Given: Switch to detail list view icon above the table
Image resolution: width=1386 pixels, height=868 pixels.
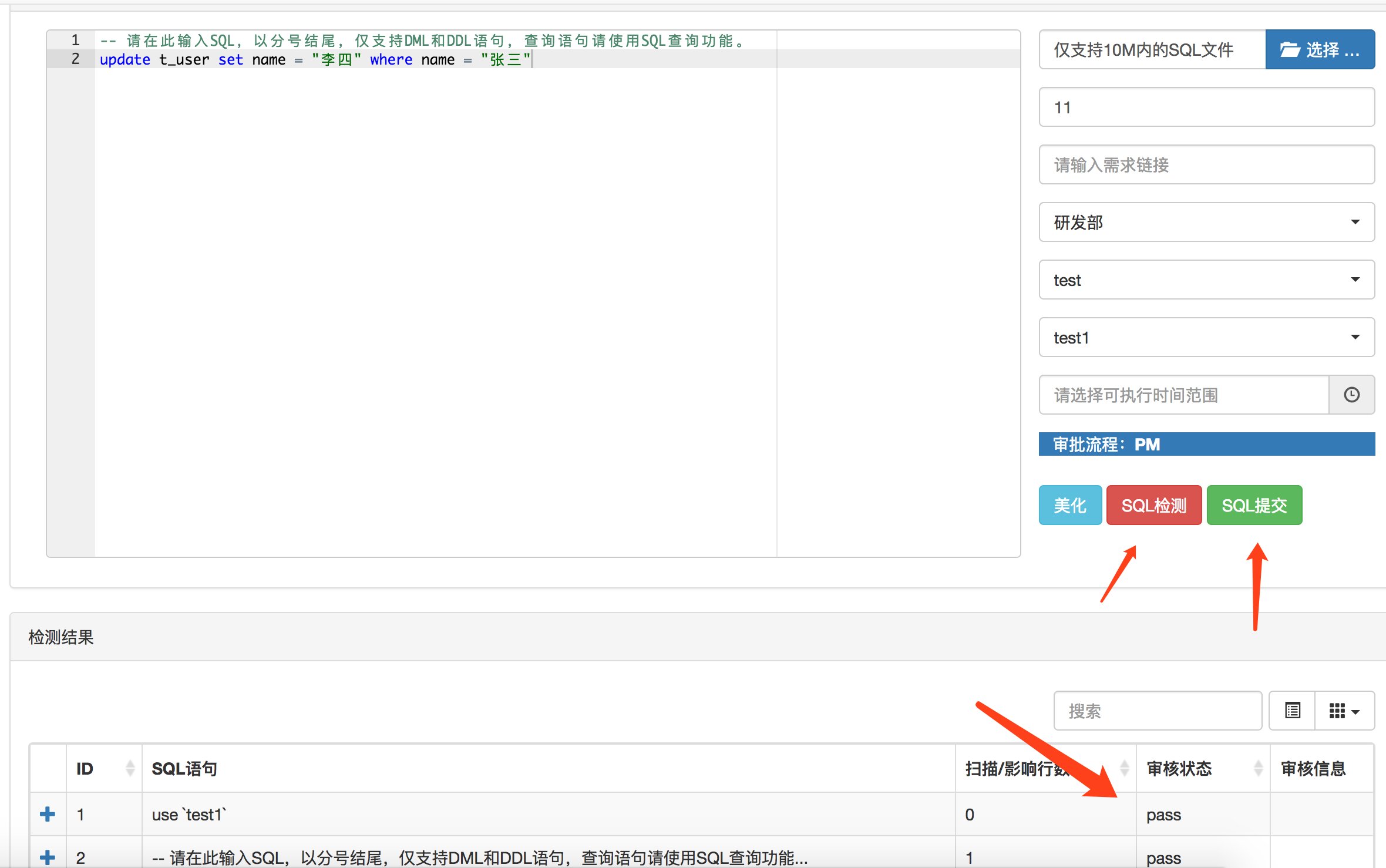Looking at the screenshot, I should [1291, 711].
